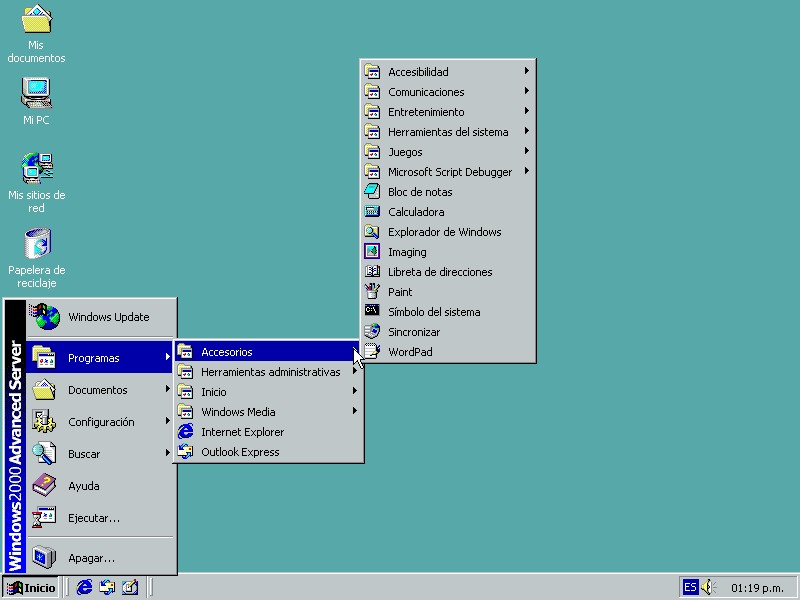Expand the Configuración submenu arrow
800x600 pixels.
click(x=167, y=421)
